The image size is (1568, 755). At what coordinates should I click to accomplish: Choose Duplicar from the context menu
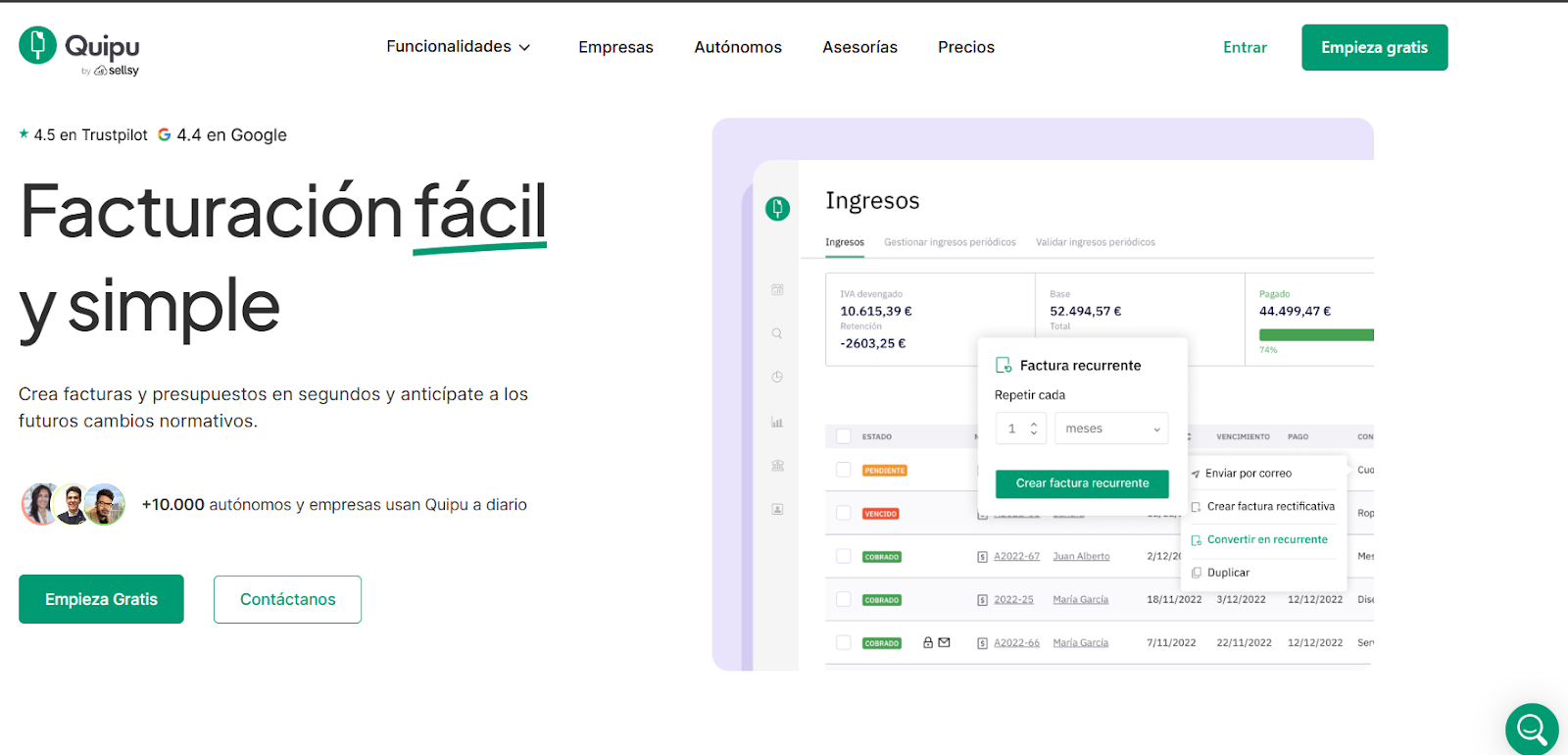point(1228,573)
